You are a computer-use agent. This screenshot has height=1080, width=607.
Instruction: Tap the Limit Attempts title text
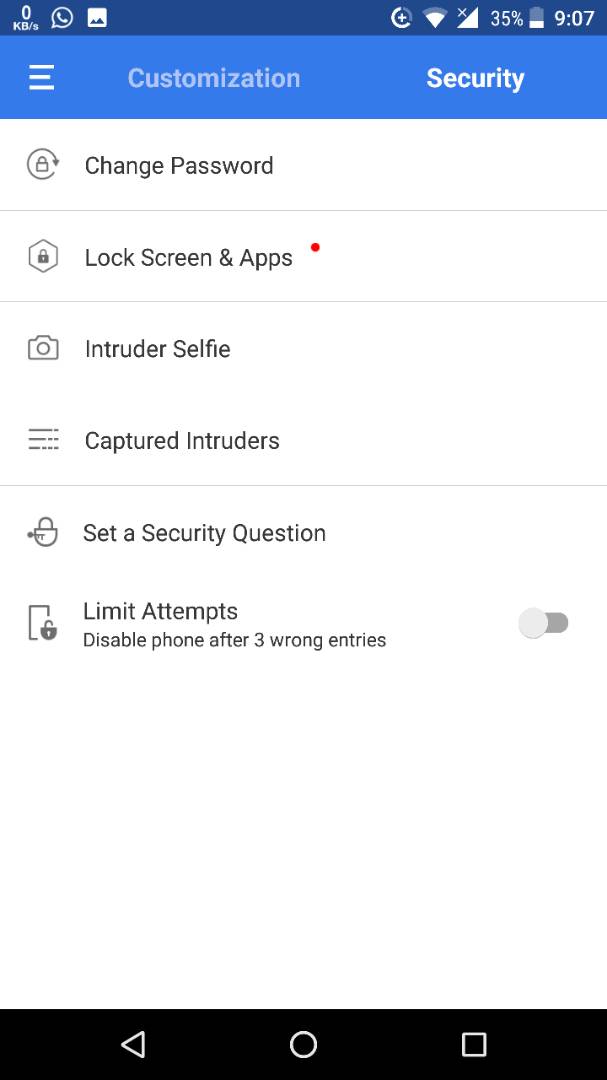[160, 611]
